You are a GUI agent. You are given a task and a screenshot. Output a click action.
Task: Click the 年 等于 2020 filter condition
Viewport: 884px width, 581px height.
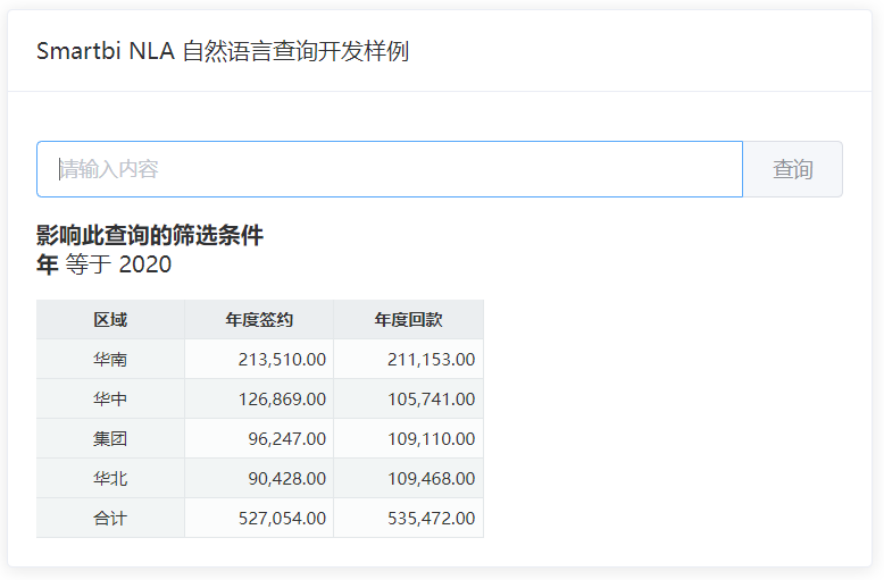click(104, 264)
